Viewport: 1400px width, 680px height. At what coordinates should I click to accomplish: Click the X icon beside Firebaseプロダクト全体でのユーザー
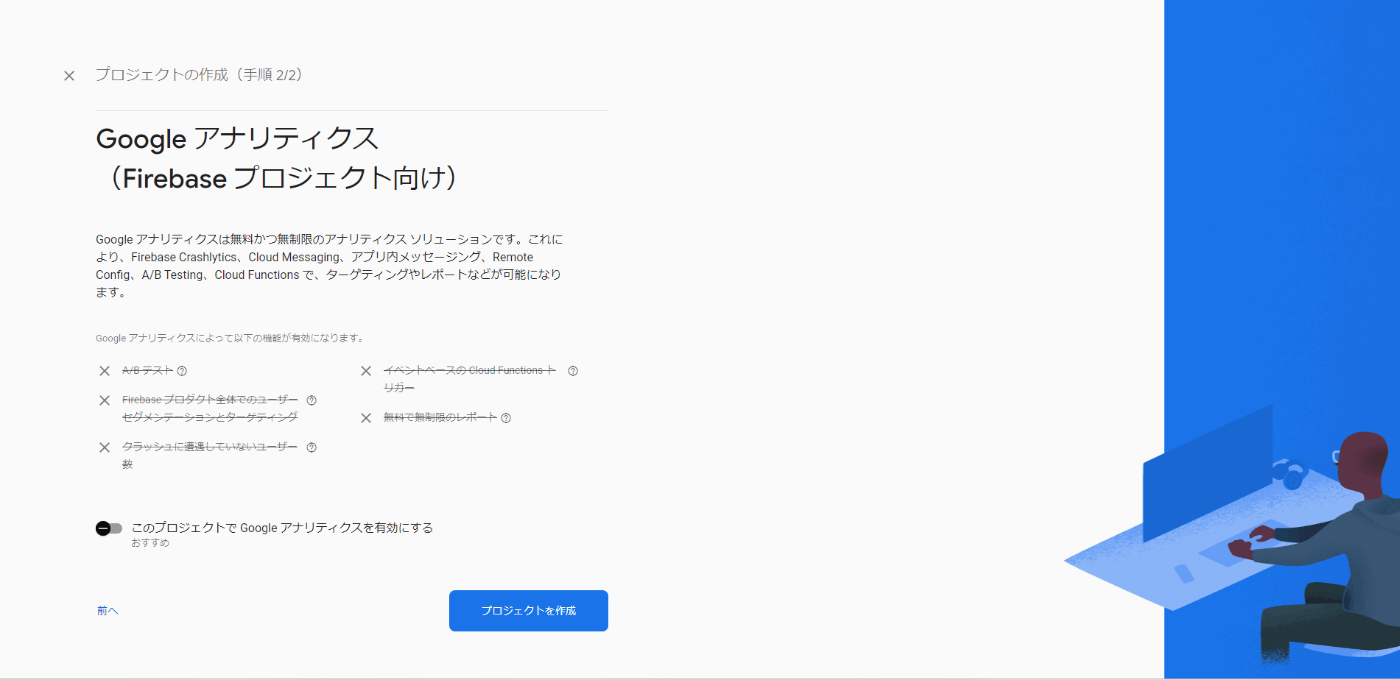click(104, 400)
